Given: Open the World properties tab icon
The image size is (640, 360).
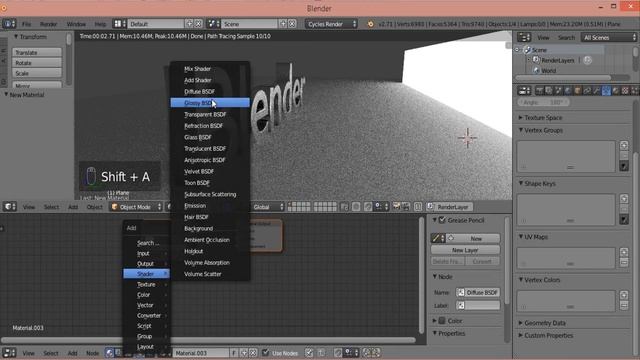Looking at the screenshot, I should tap(568, 90).
